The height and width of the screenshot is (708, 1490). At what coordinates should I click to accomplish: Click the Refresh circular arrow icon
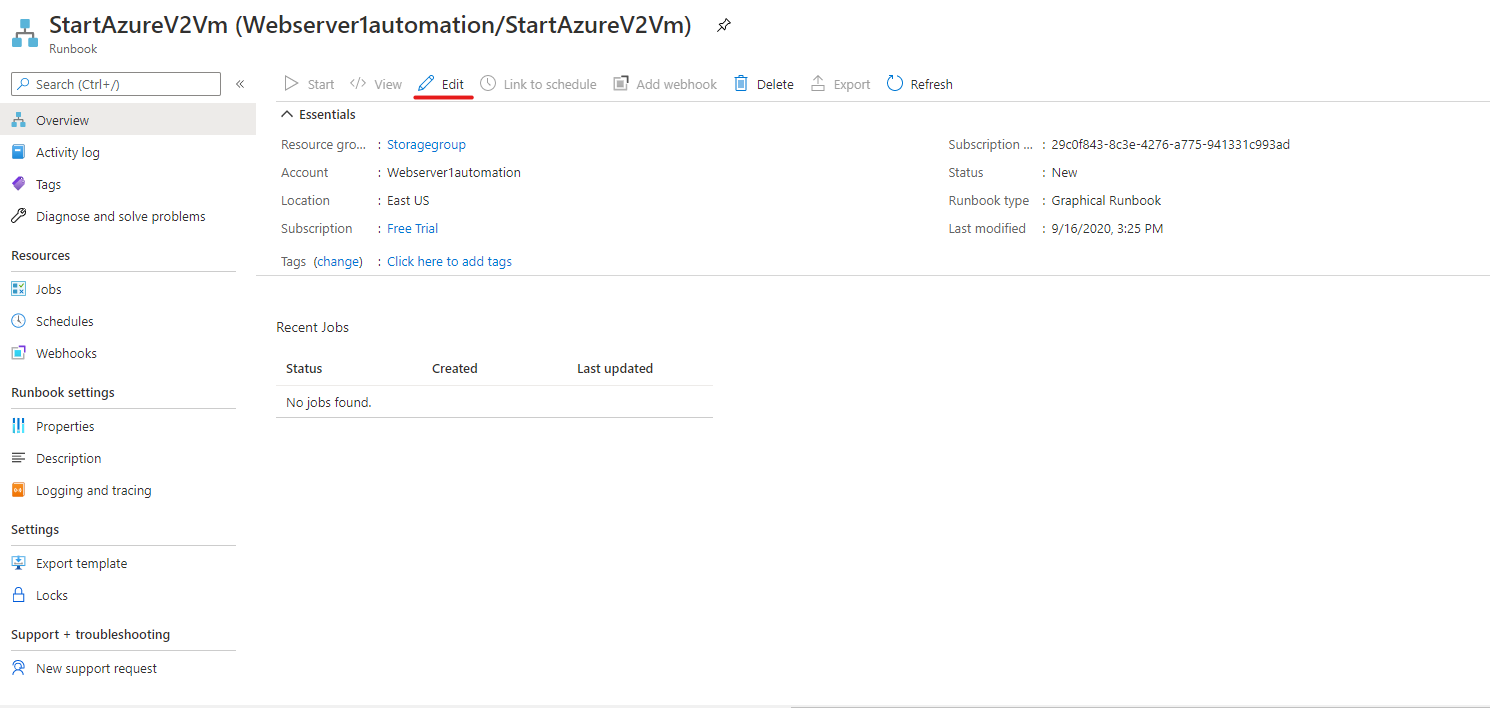895,84
